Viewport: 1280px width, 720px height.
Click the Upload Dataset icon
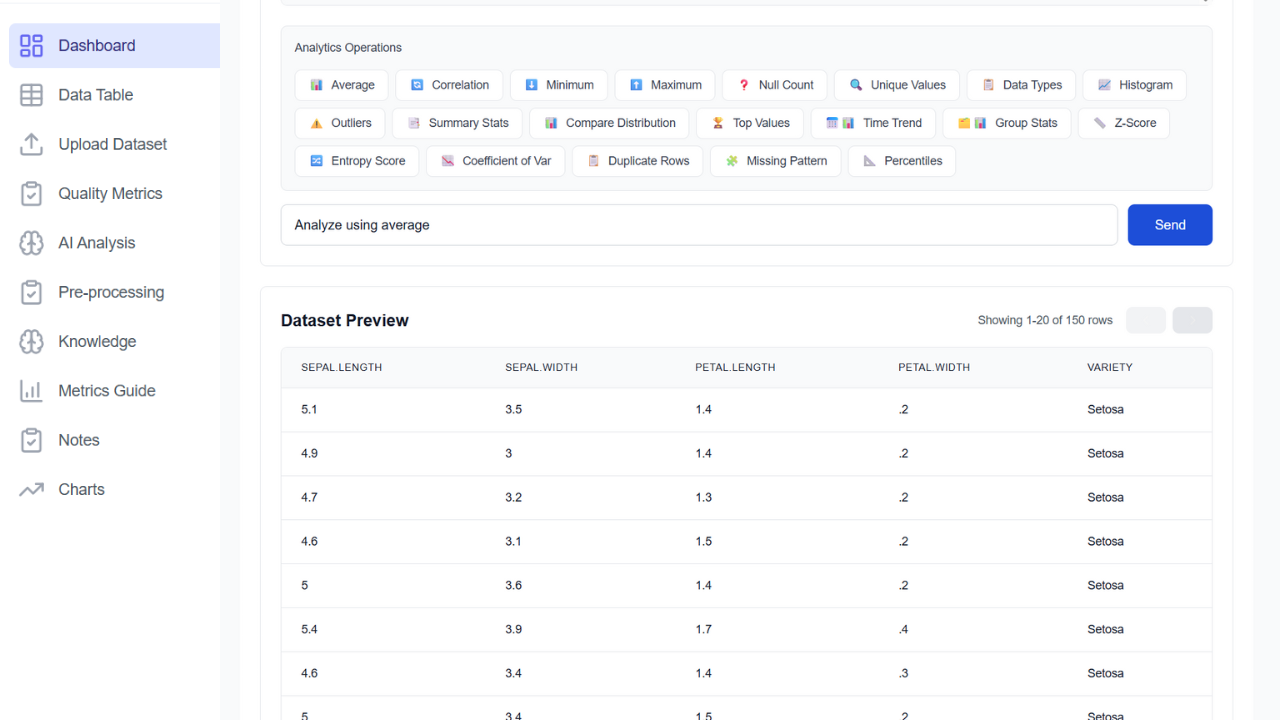pyautogui.click(x=31, y=144)
